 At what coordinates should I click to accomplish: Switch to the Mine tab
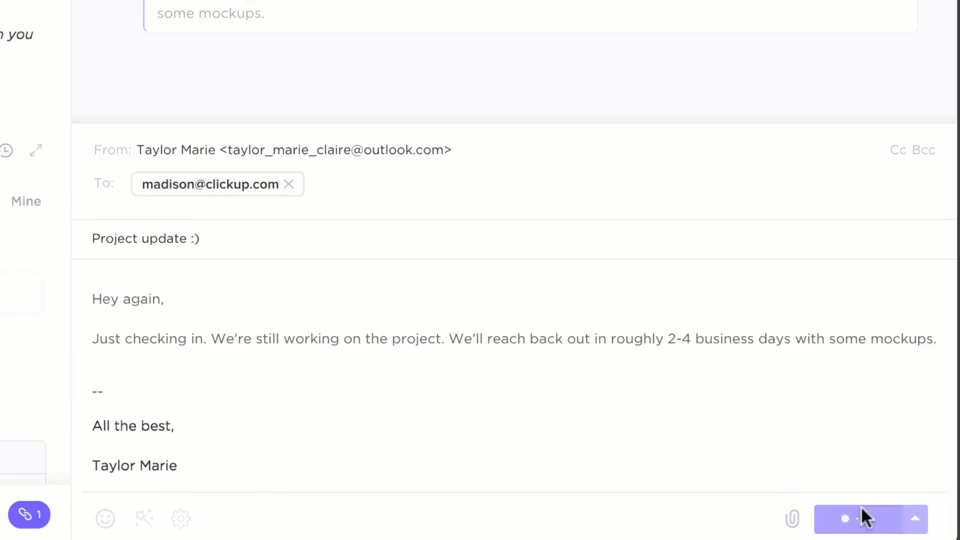pyautogui.click(x=26, y=201)
